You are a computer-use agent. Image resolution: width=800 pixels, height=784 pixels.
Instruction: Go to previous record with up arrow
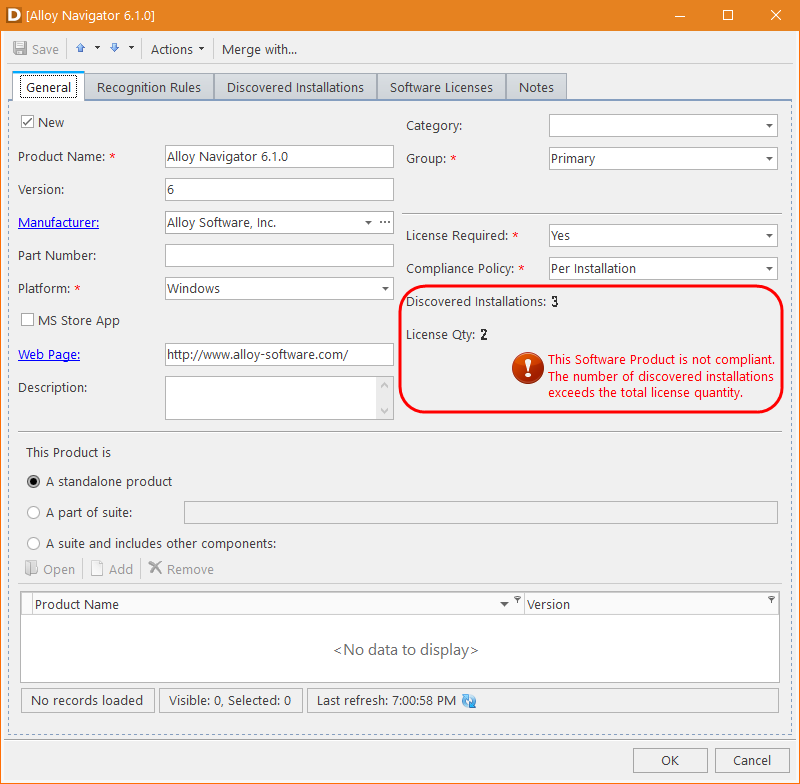pos(81,48)
